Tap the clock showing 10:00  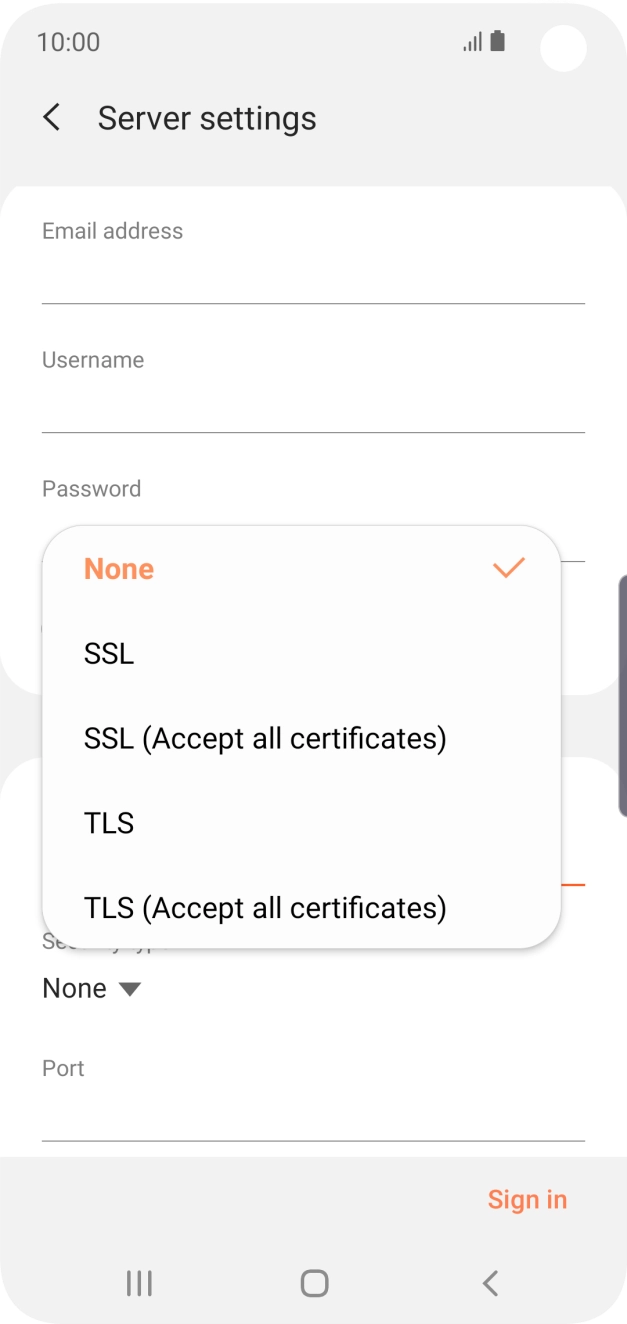click(68, 42)
